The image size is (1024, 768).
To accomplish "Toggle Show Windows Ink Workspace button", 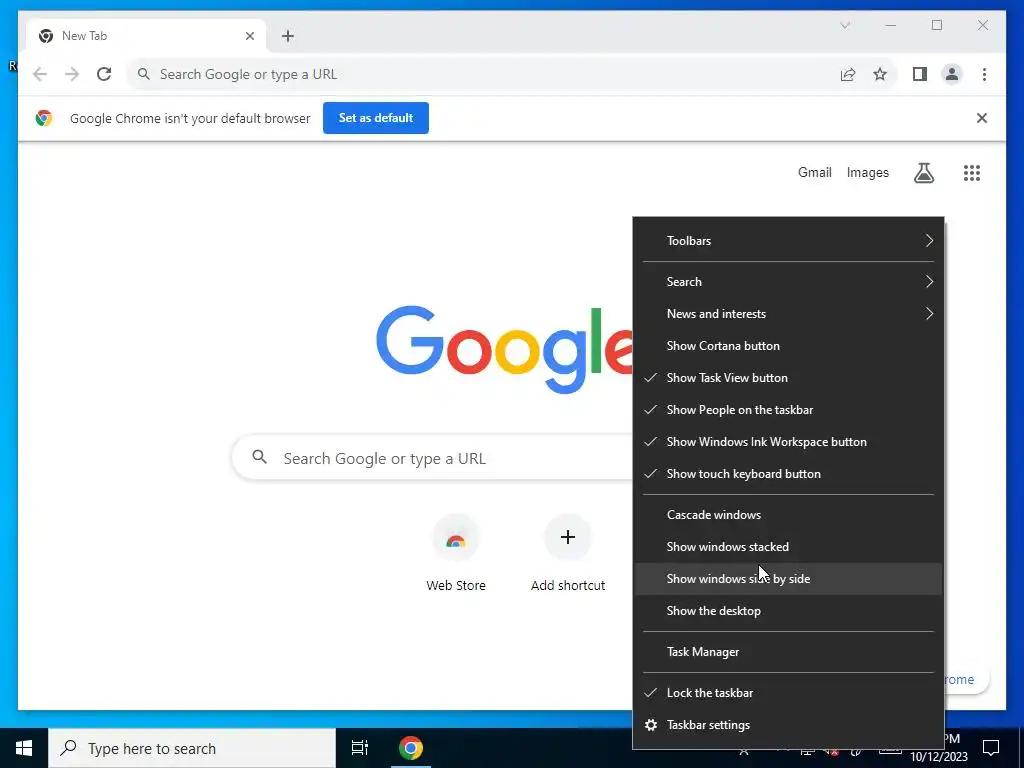I will [x=788, y=442].
